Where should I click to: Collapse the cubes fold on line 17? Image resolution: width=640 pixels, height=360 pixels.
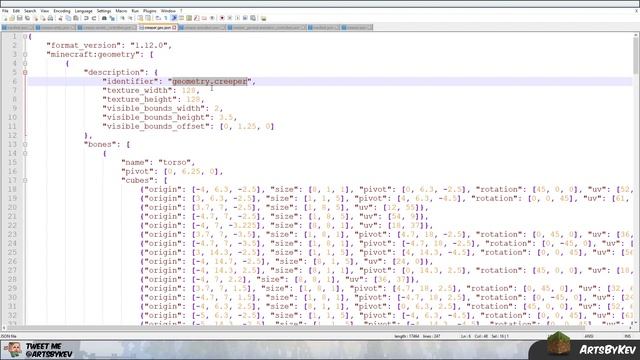pos(25,180)
